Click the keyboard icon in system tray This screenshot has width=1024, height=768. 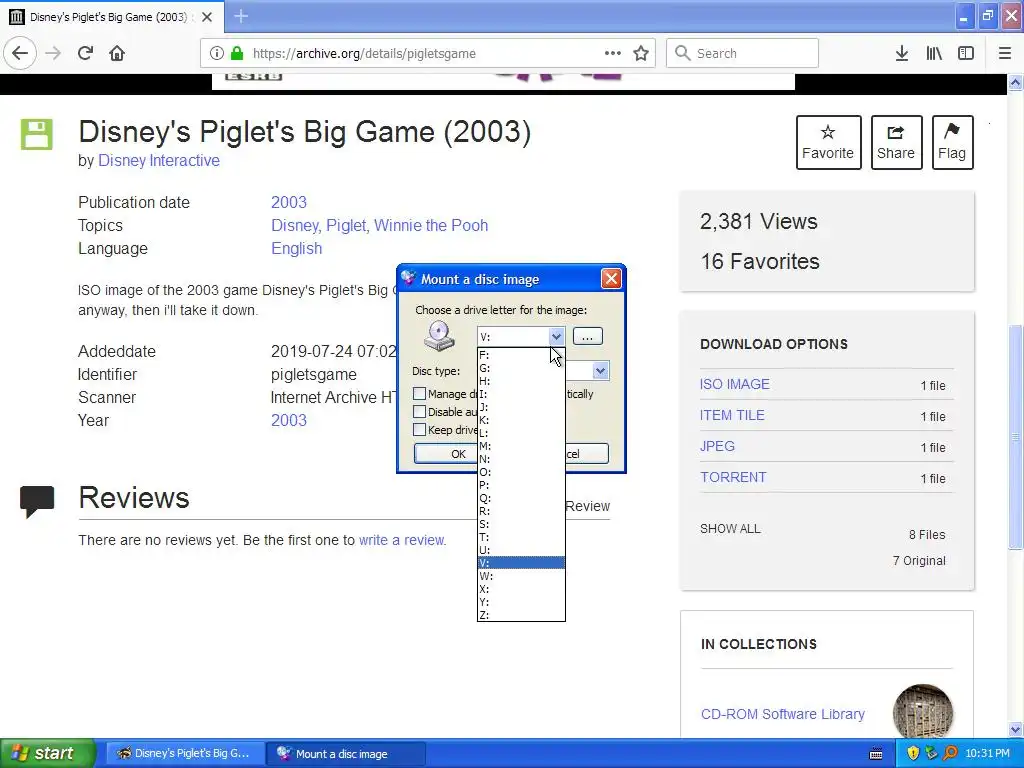pos(876,754)
